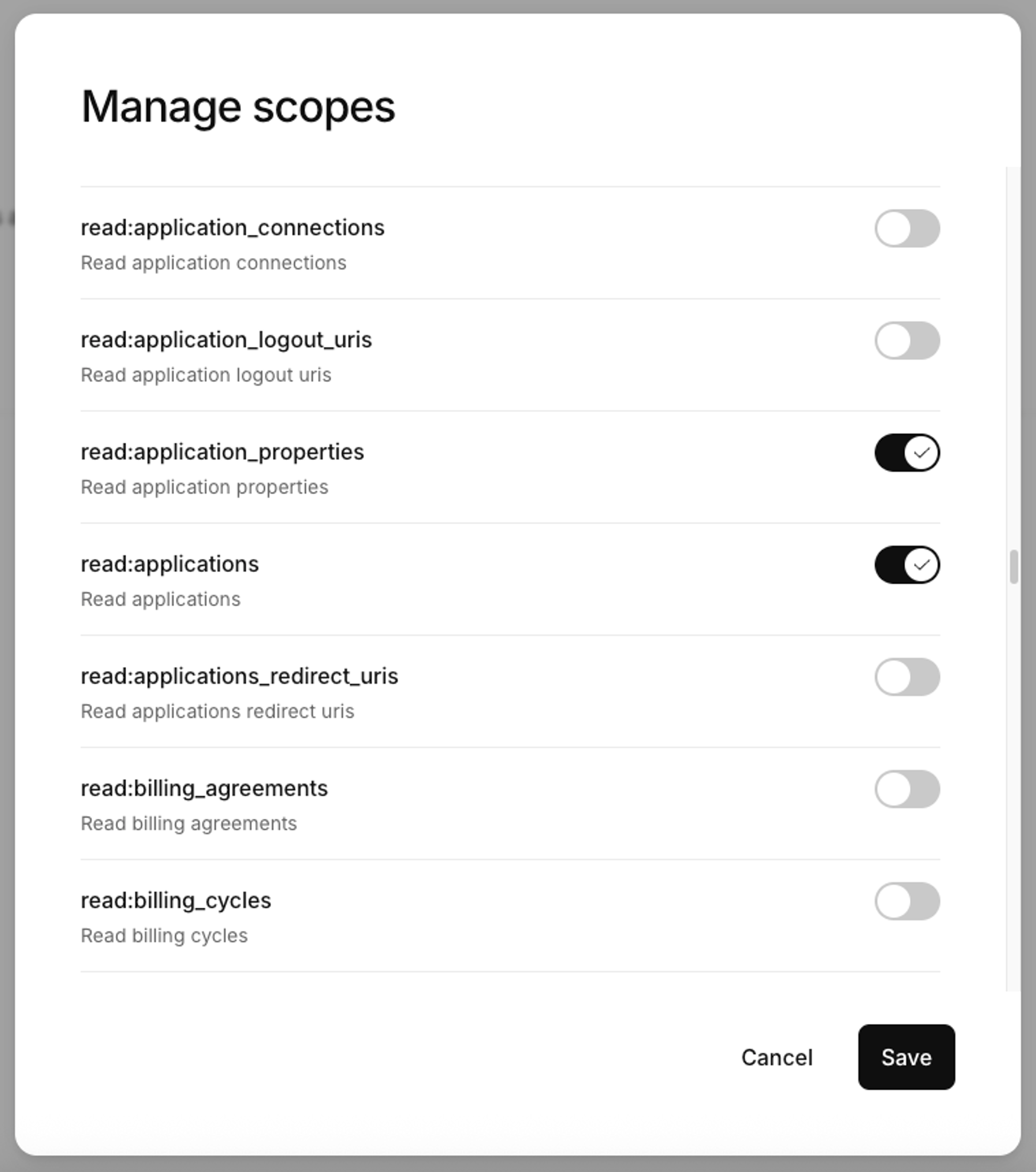Disable the read:applications toggle
This screenshot has width=1036, height=1172.
pos(906,565)
